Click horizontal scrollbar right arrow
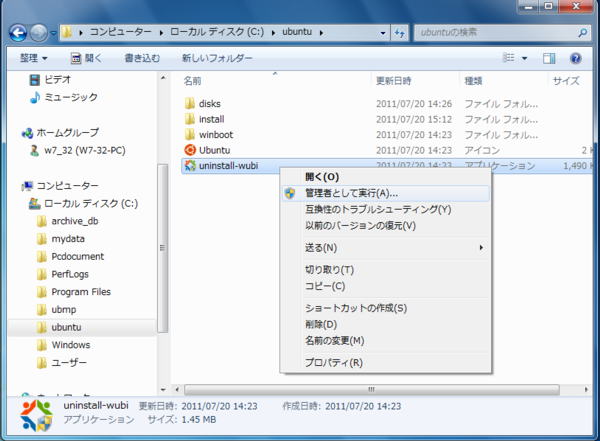The width and height of the screenshot is (600, 441). point(586,390)
